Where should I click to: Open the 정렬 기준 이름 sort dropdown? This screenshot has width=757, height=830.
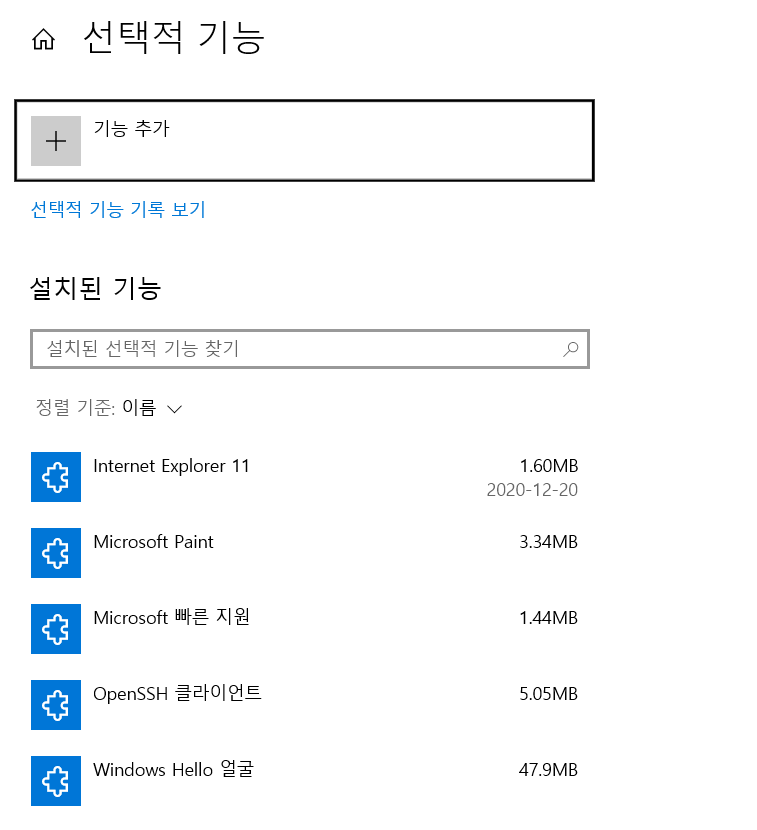point(109,408)
